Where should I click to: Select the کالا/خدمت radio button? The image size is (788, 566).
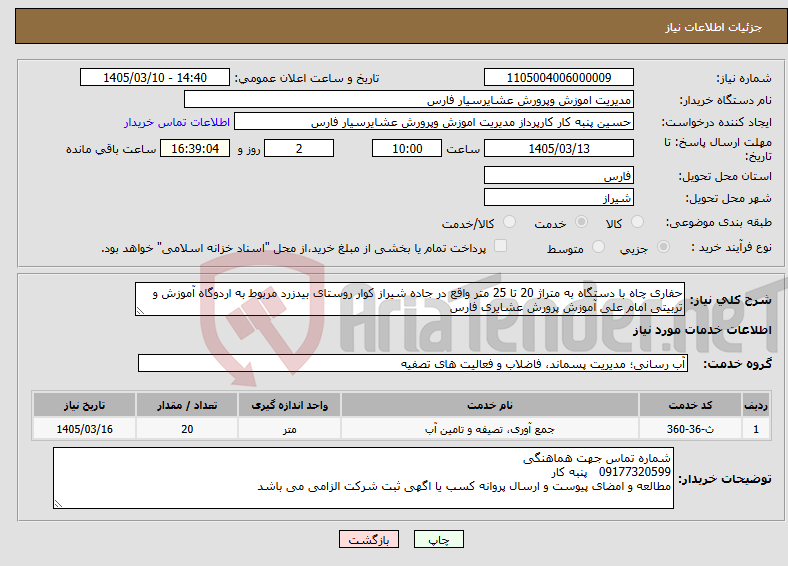pos(510,222)
